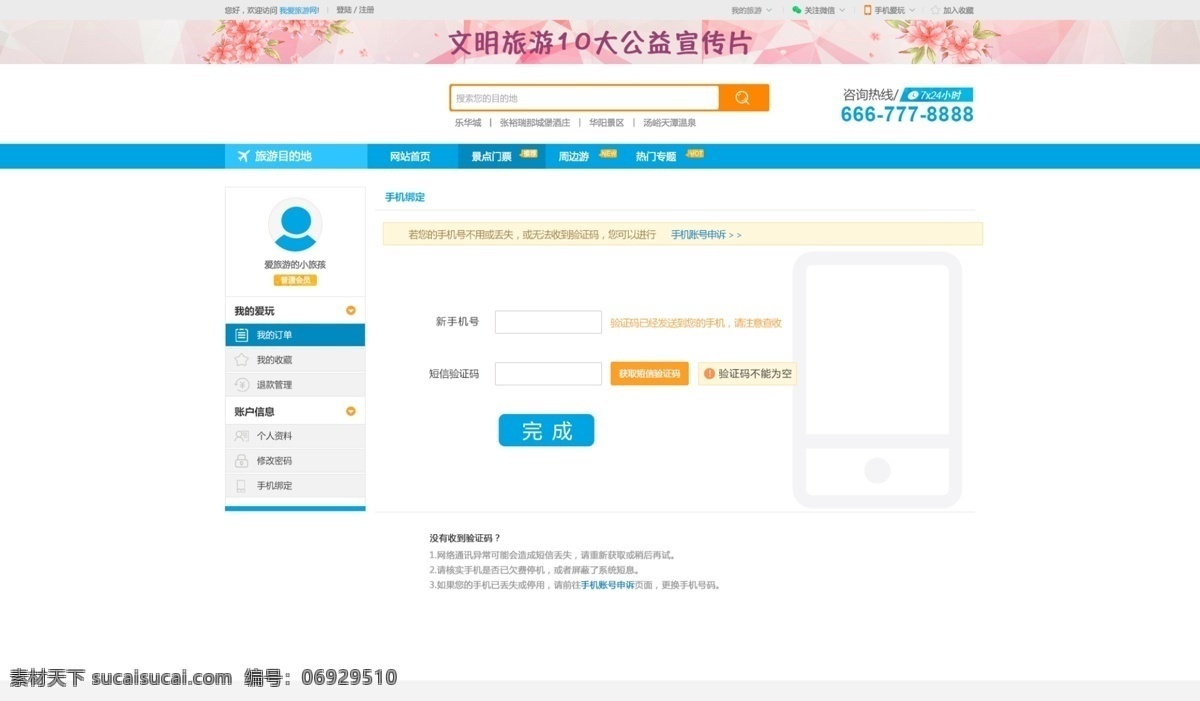Click the 注册 link in top bar

coord(366,10)
